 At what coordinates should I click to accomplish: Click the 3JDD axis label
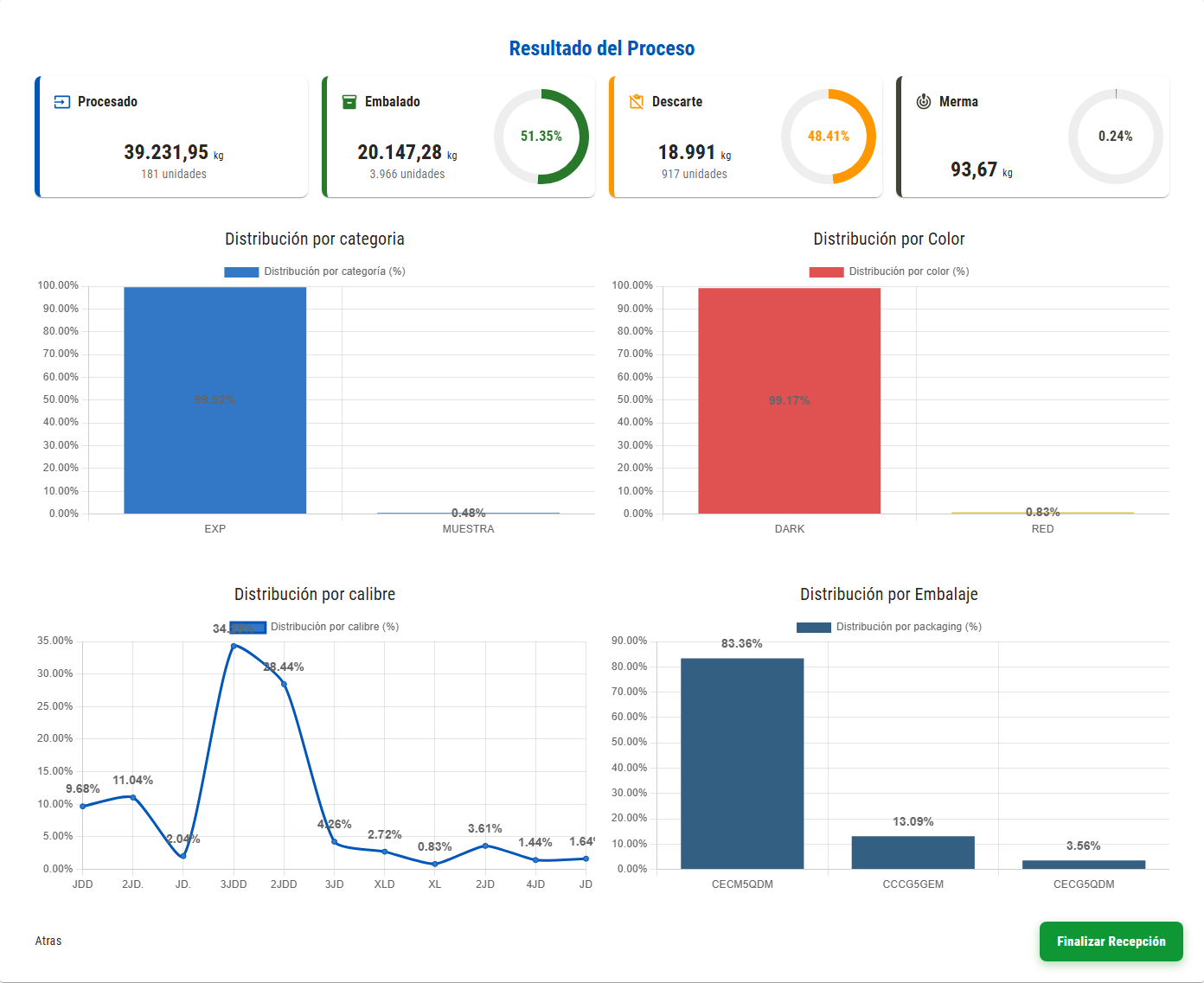(234, 884)
